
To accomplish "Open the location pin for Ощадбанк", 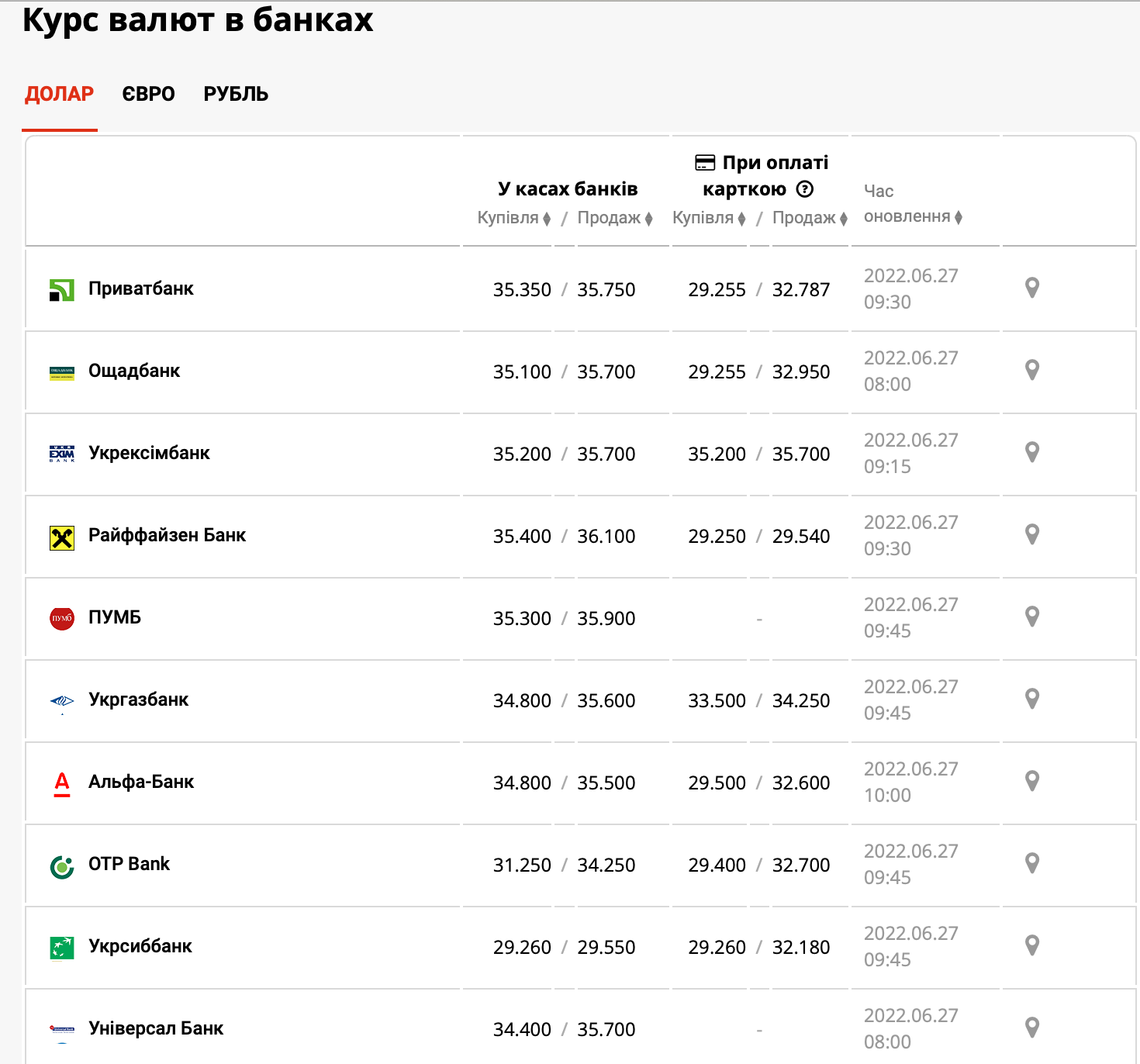I will 1031,370.
